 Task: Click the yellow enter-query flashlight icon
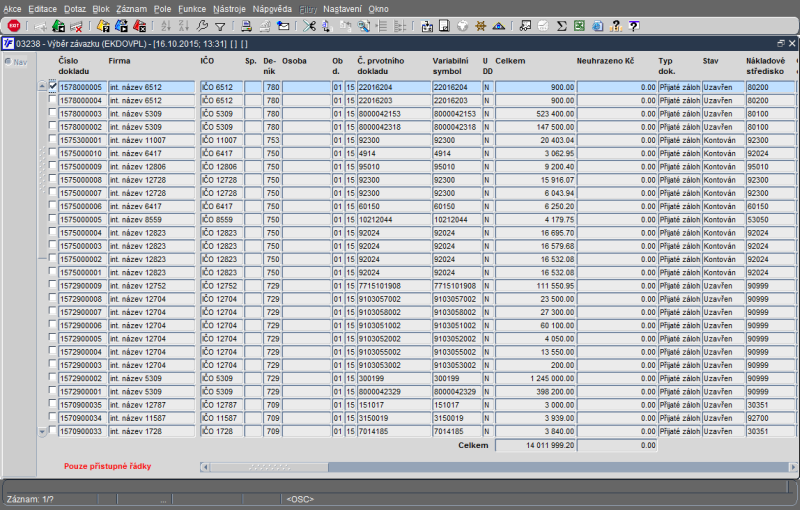coord(103,26)
